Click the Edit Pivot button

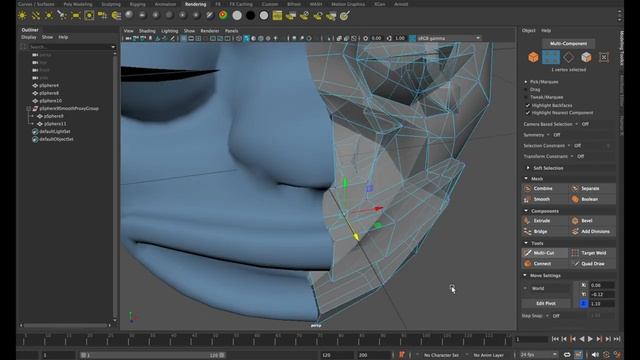546,303
